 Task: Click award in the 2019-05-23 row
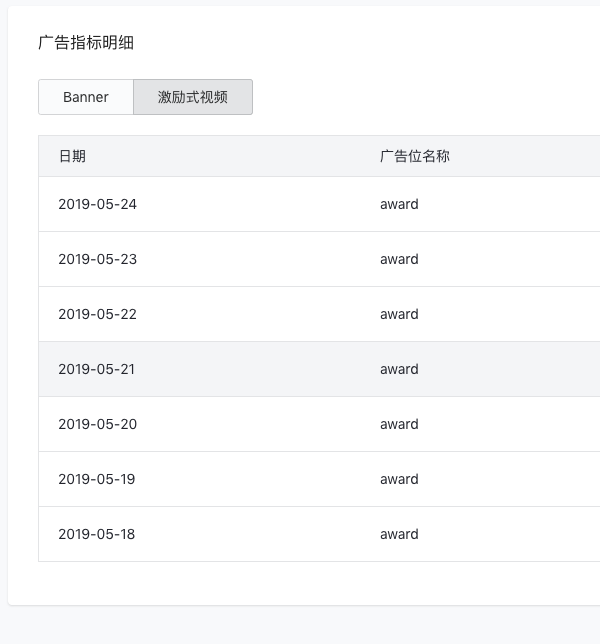399,259
